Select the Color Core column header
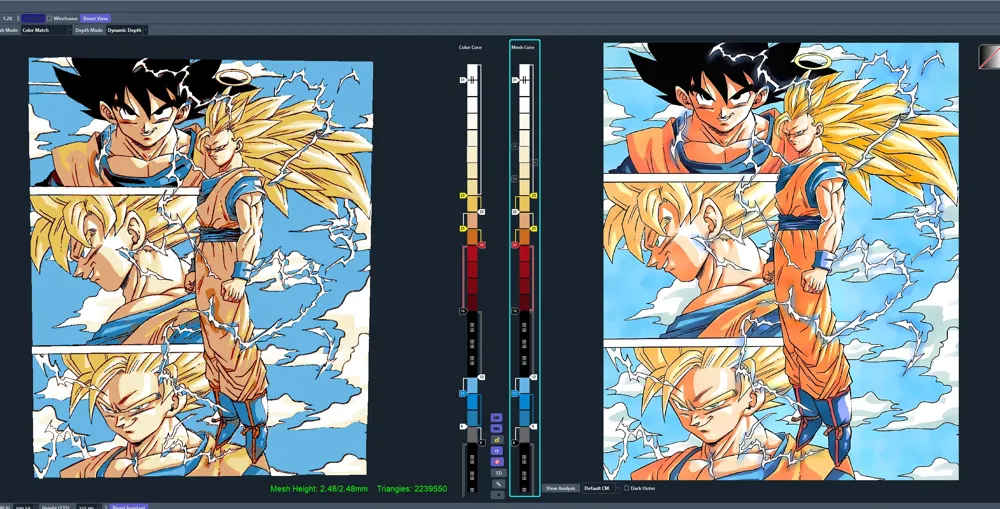Viewport: 1000px width, 509px height. (471, 48)
